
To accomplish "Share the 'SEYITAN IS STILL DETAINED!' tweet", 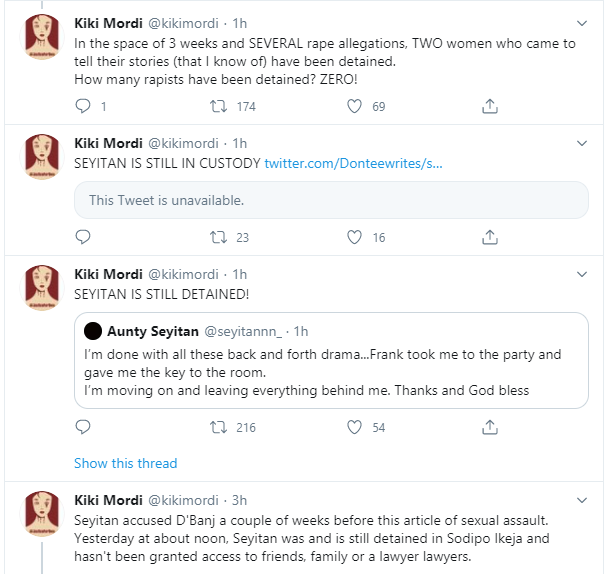I will pyautogui.click(x=490, y=427).
